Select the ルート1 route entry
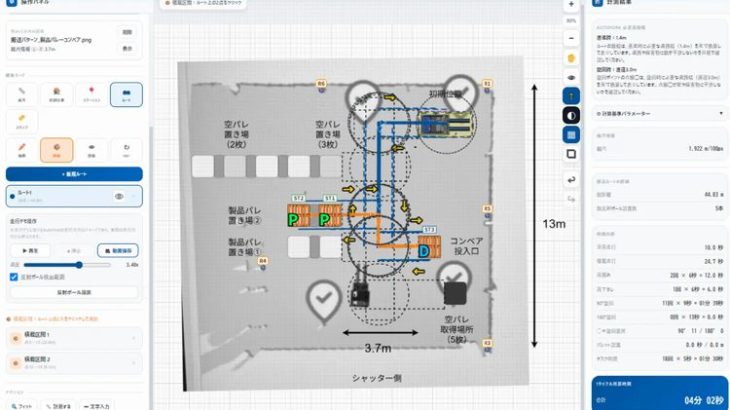Screen dimensions: 730x410 click(x=74, y=196)
